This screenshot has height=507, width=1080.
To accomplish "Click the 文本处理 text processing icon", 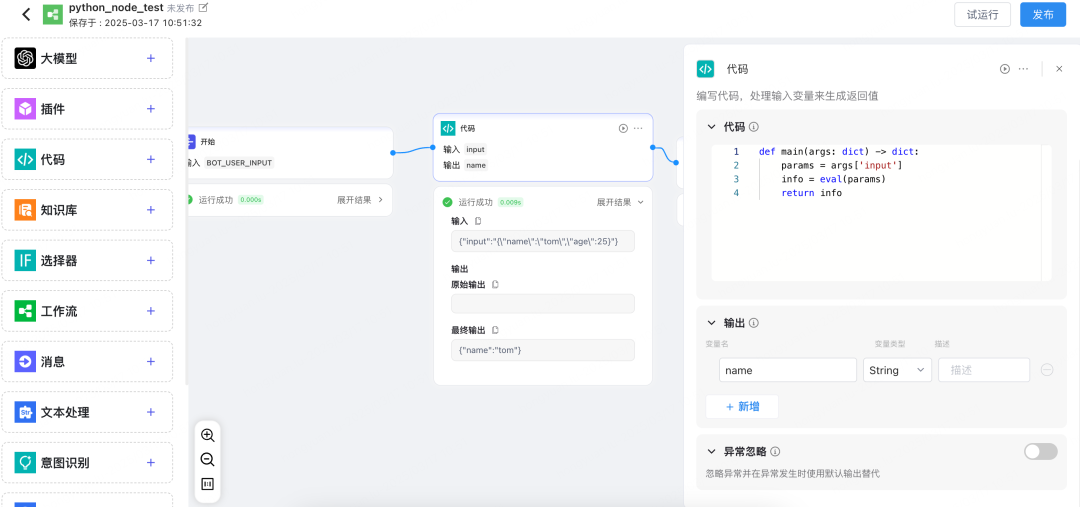I will (x=25, y=412).
